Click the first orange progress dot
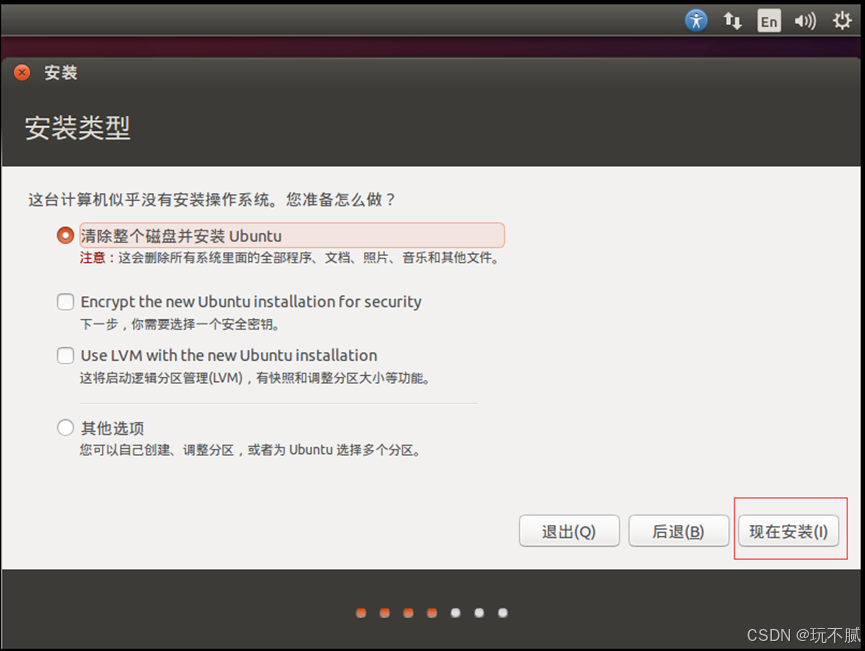The height and width of the screenshot is (651, 865). (x=361, y=613)
